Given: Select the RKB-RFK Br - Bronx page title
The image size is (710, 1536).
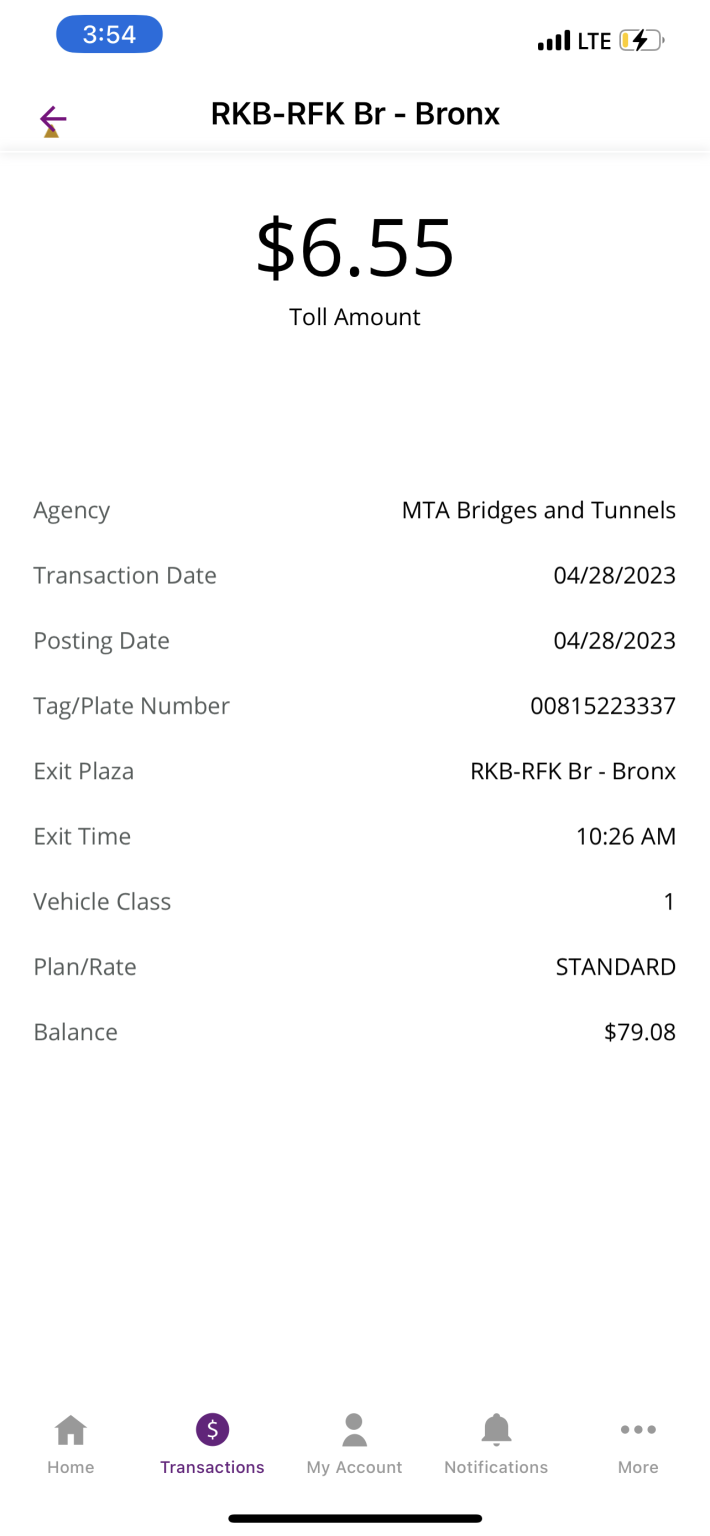Looking at the screenshot, I should 355,114.
